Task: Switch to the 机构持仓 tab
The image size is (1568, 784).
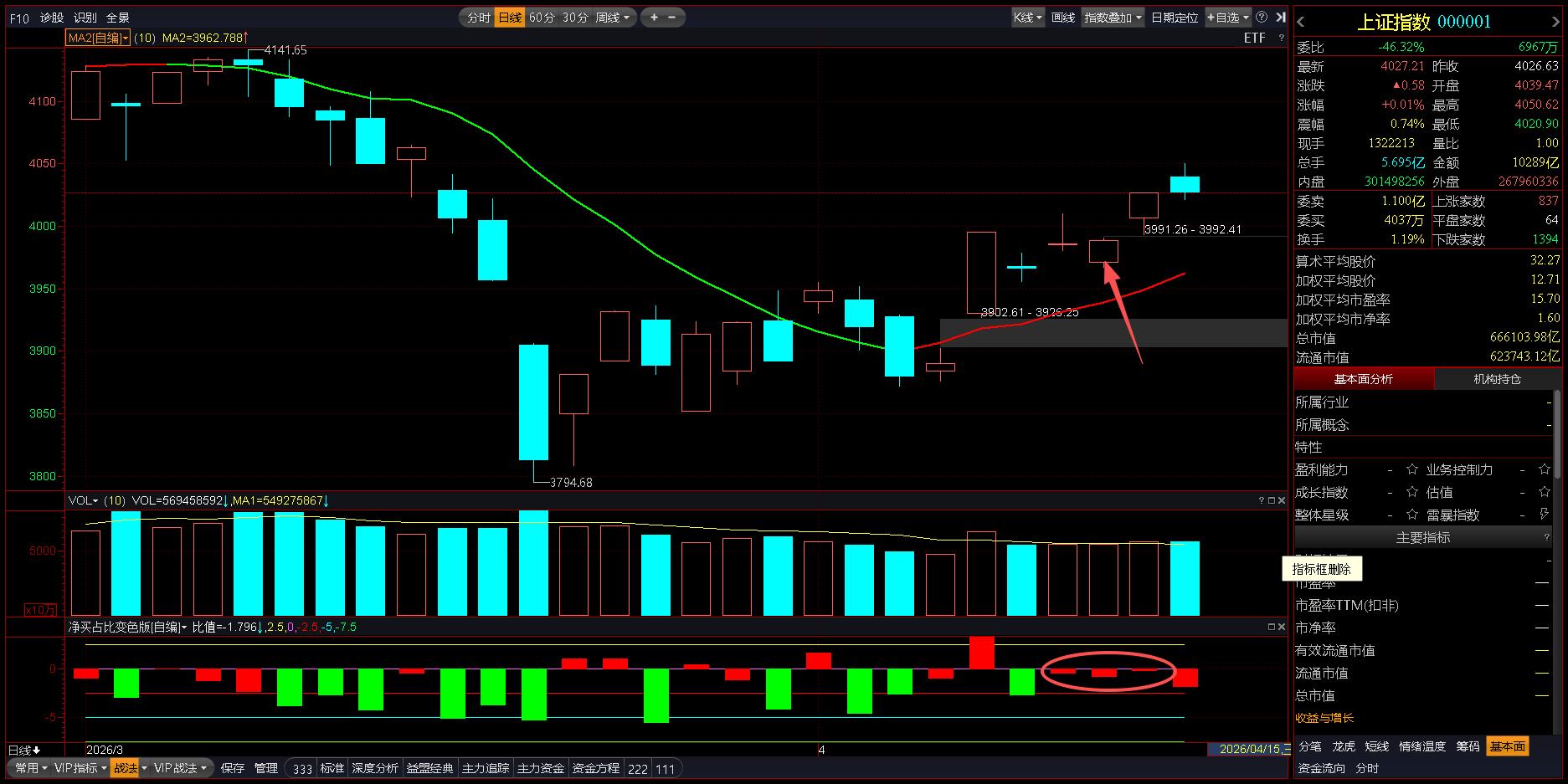Action: point(1497,379)
